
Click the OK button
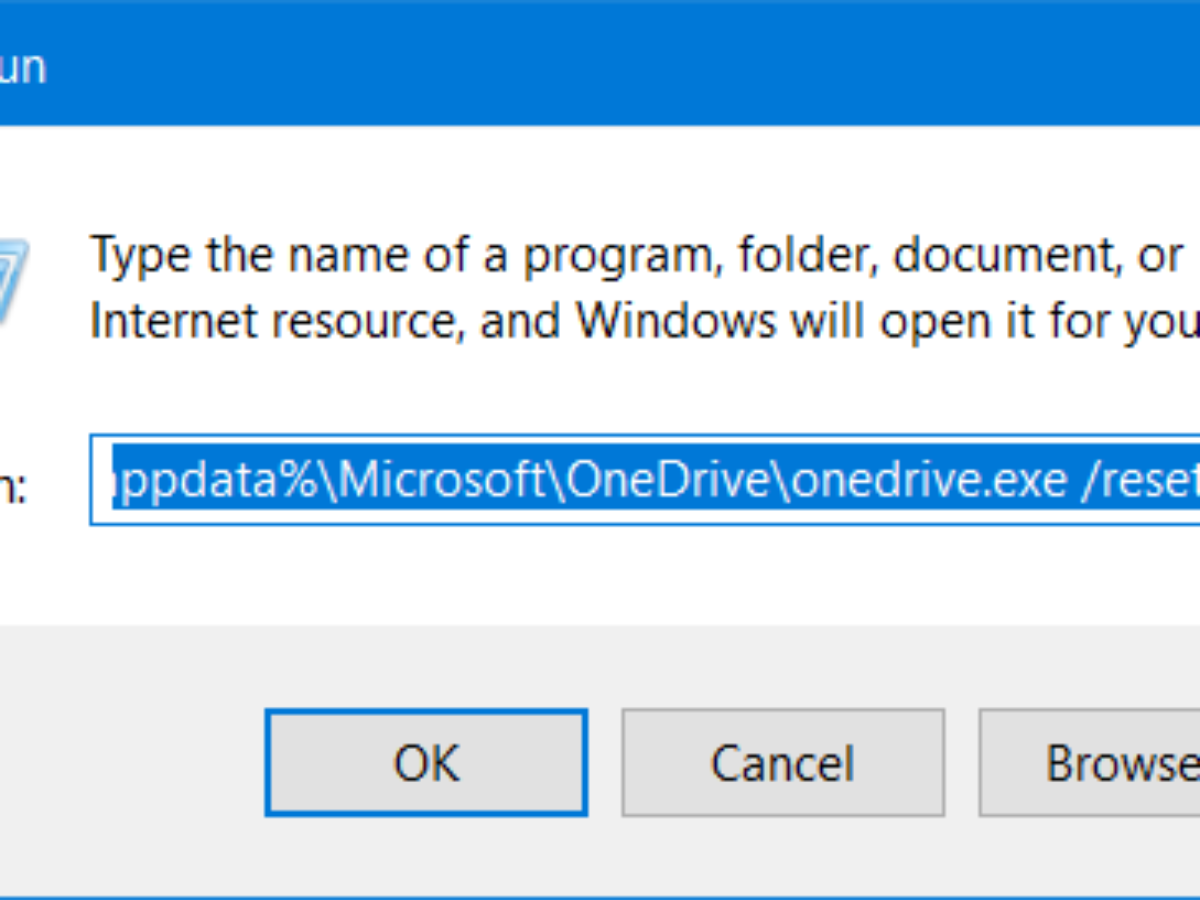point(425,763)
